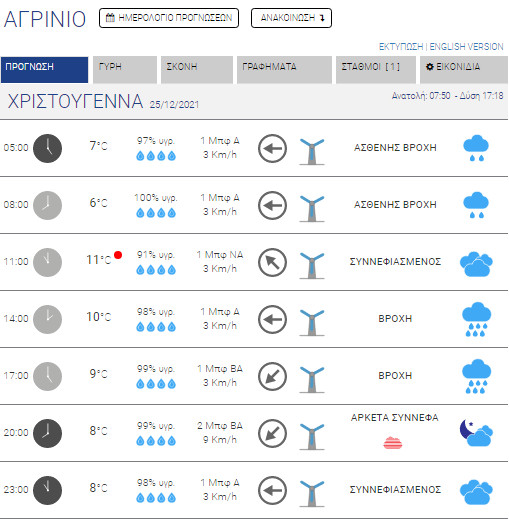Click the cloudy weather icon at 11:00
This screenshot has height=519, width=509.
pos(476,264)
